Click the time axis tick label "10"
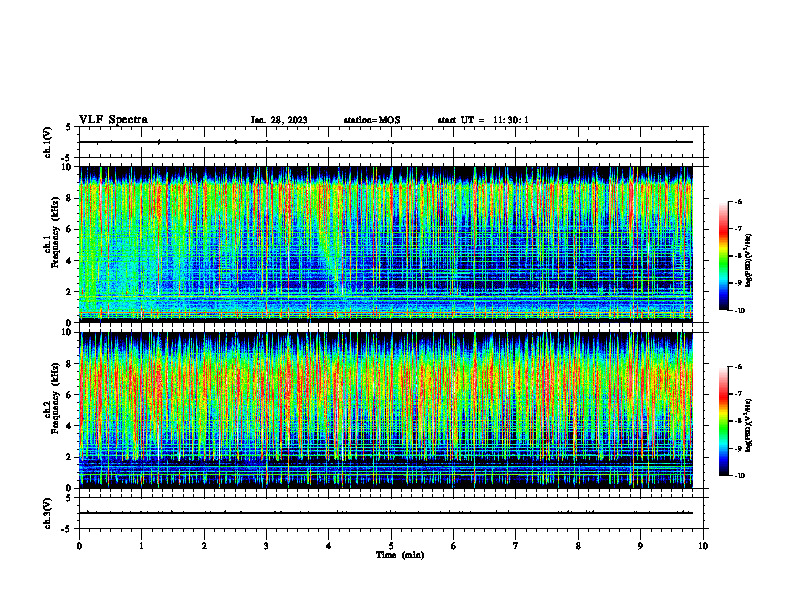 click(703, 546)
